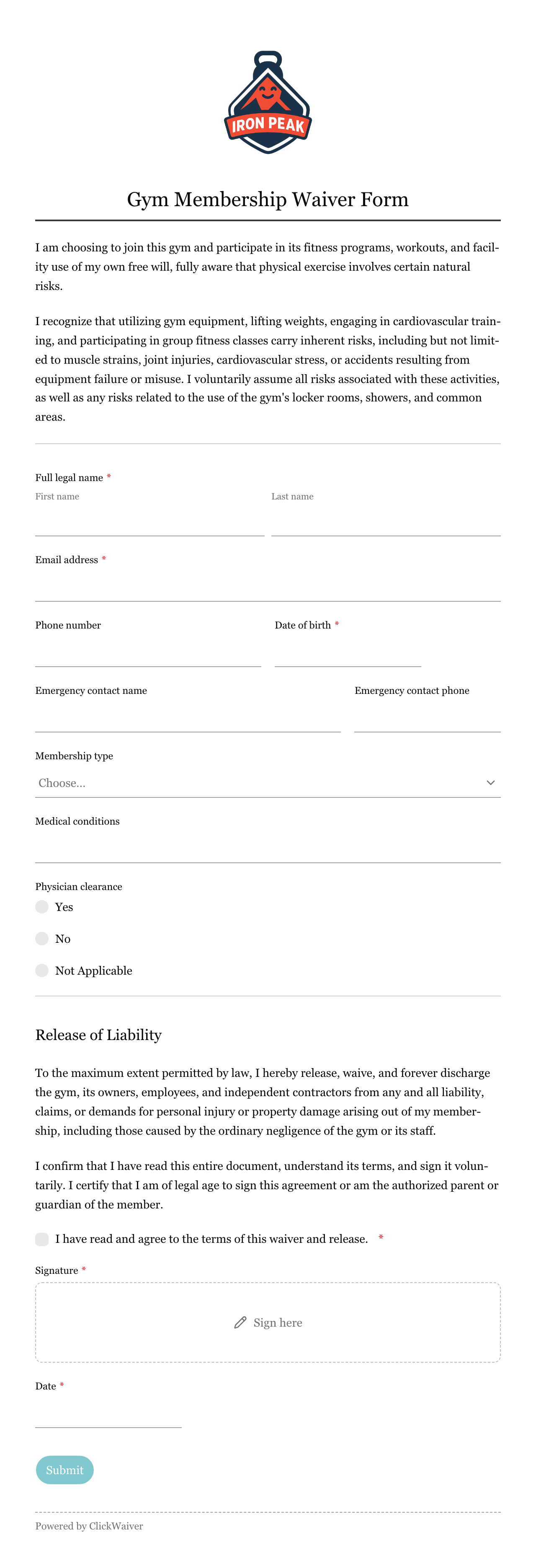Screen dimensions: 536x1568
Task: Focus the Last name field
Action: 386,521
